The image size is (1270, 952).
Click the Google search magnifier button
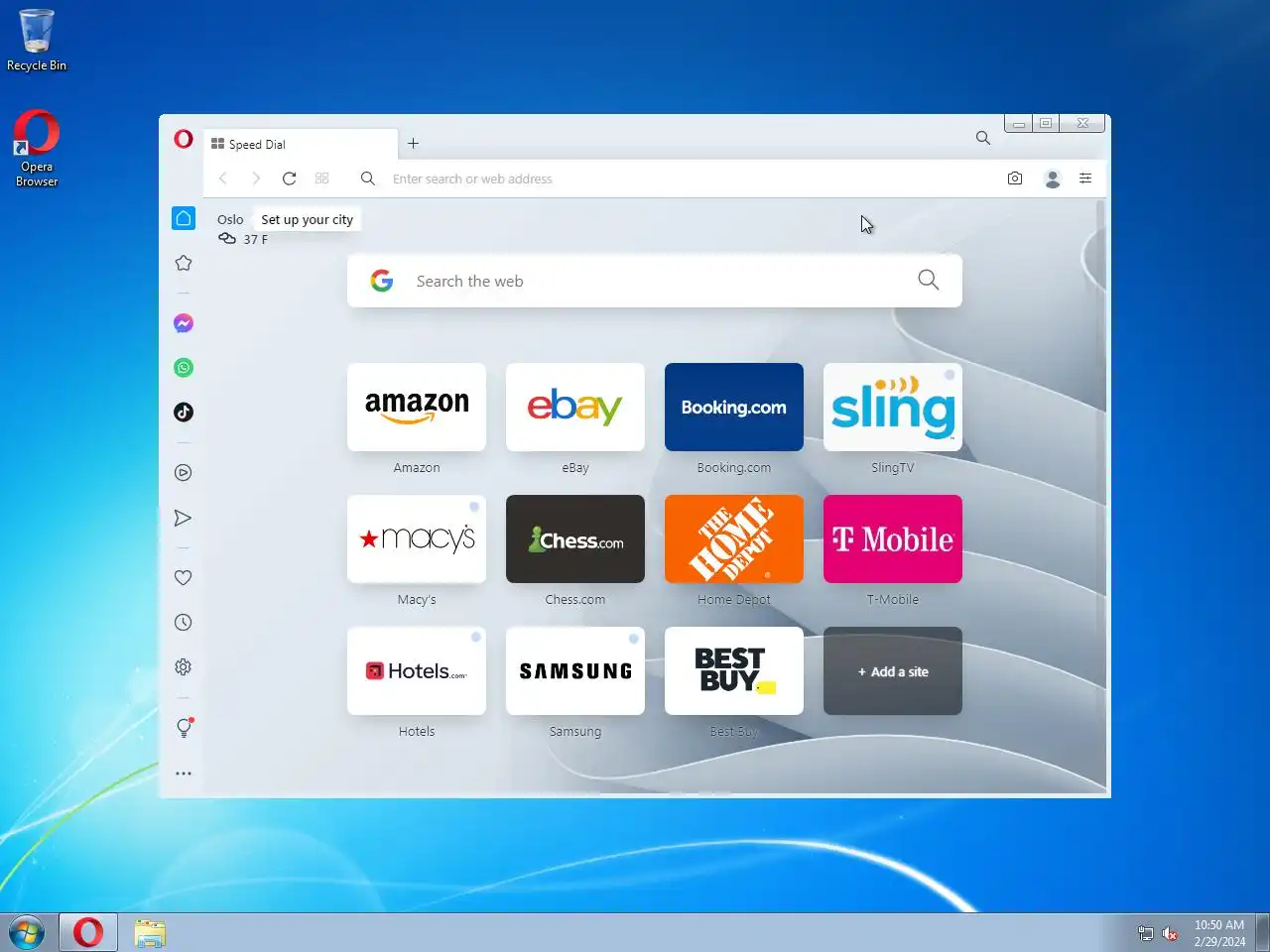point(928,281)
